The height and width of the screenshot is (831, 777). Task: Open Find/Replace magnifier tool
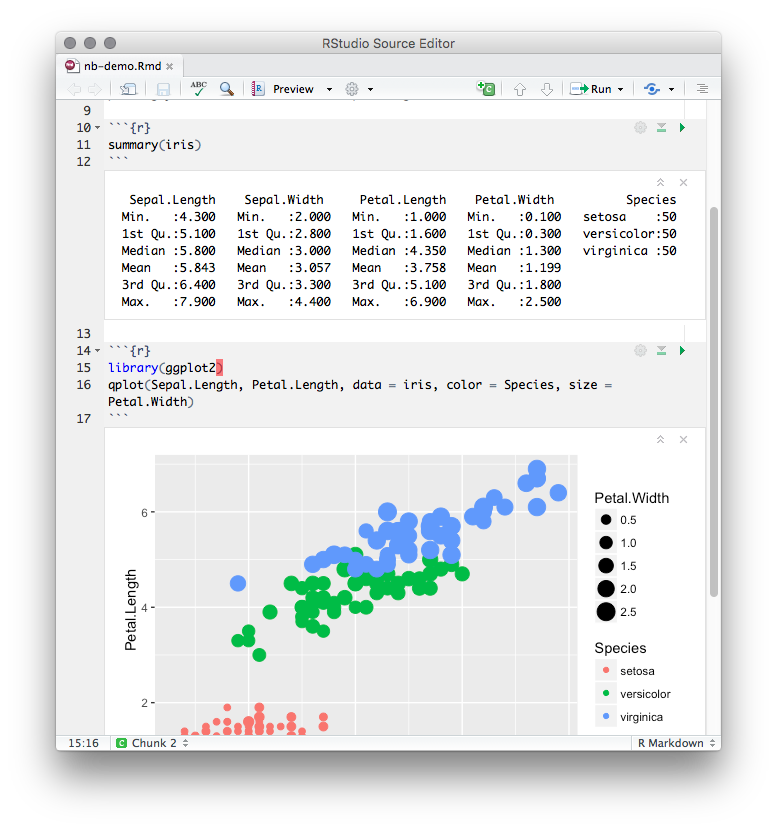pos(227,89)
